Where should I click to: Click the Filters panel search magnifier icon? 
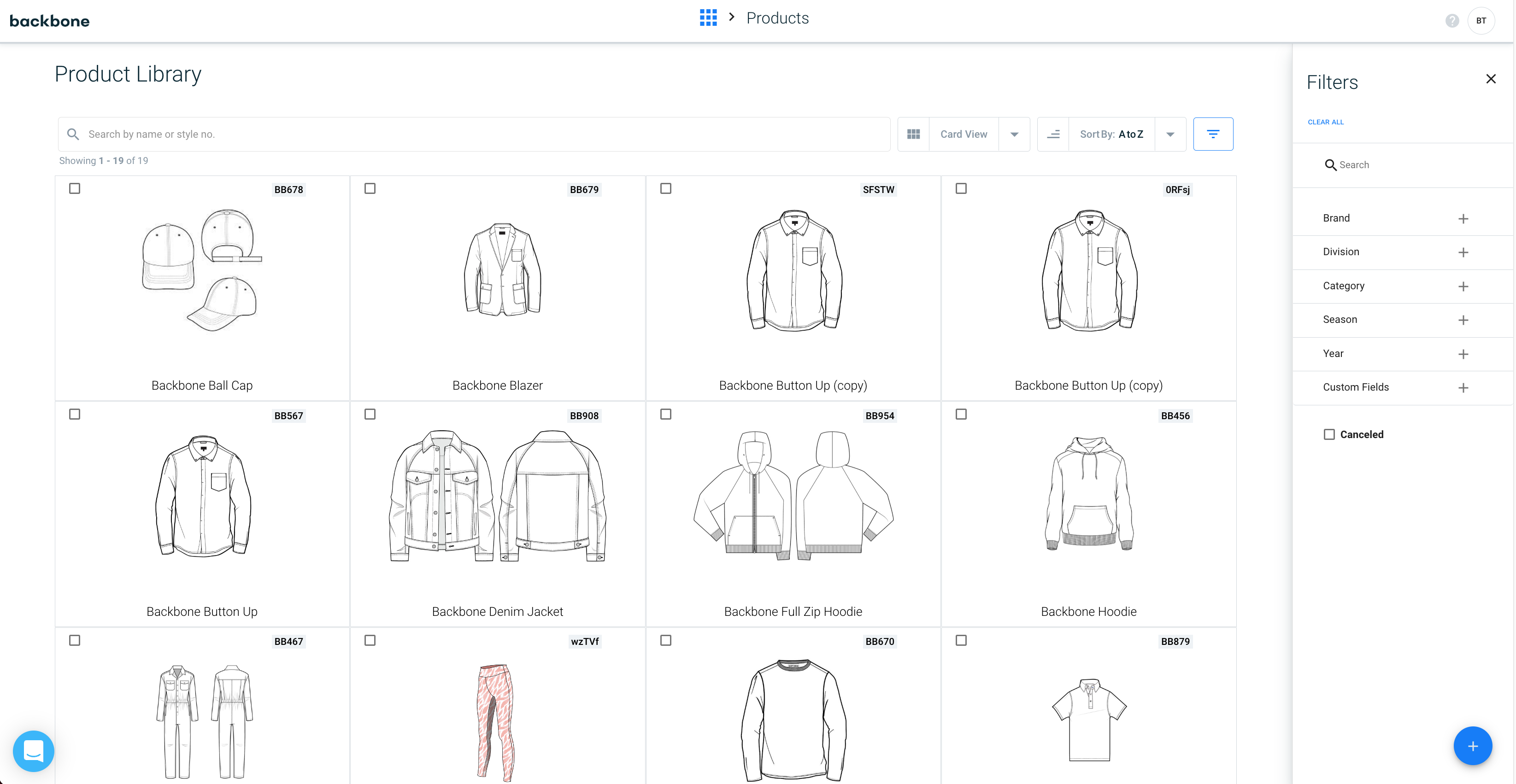(1330, 165)
